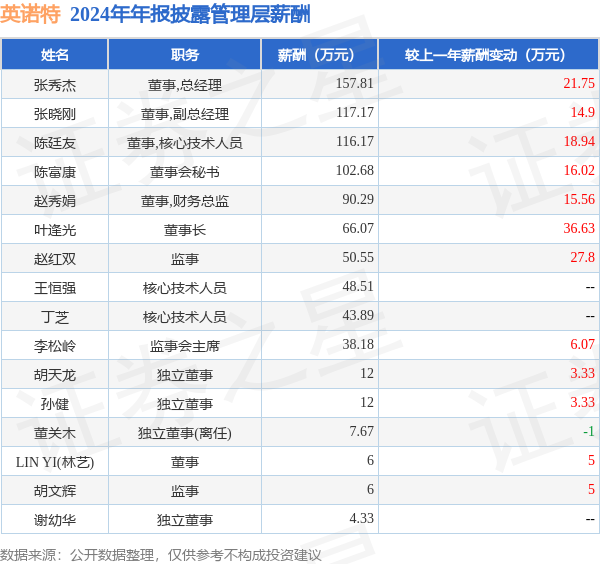Click the name cell 胡天龙

tap(55, 375)
